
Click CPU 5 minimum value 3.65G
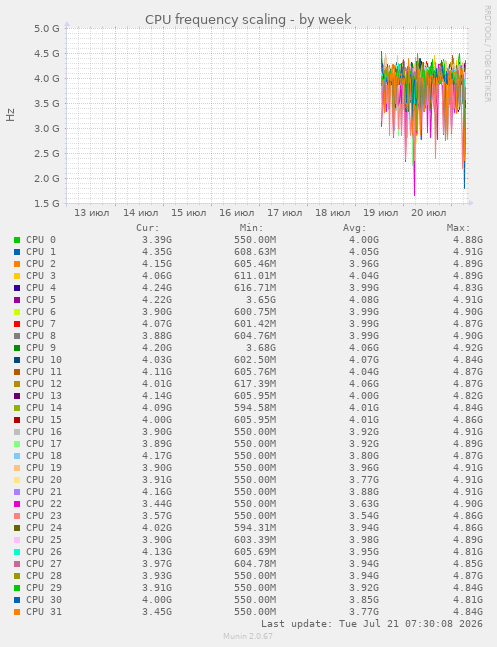[260, 300]
